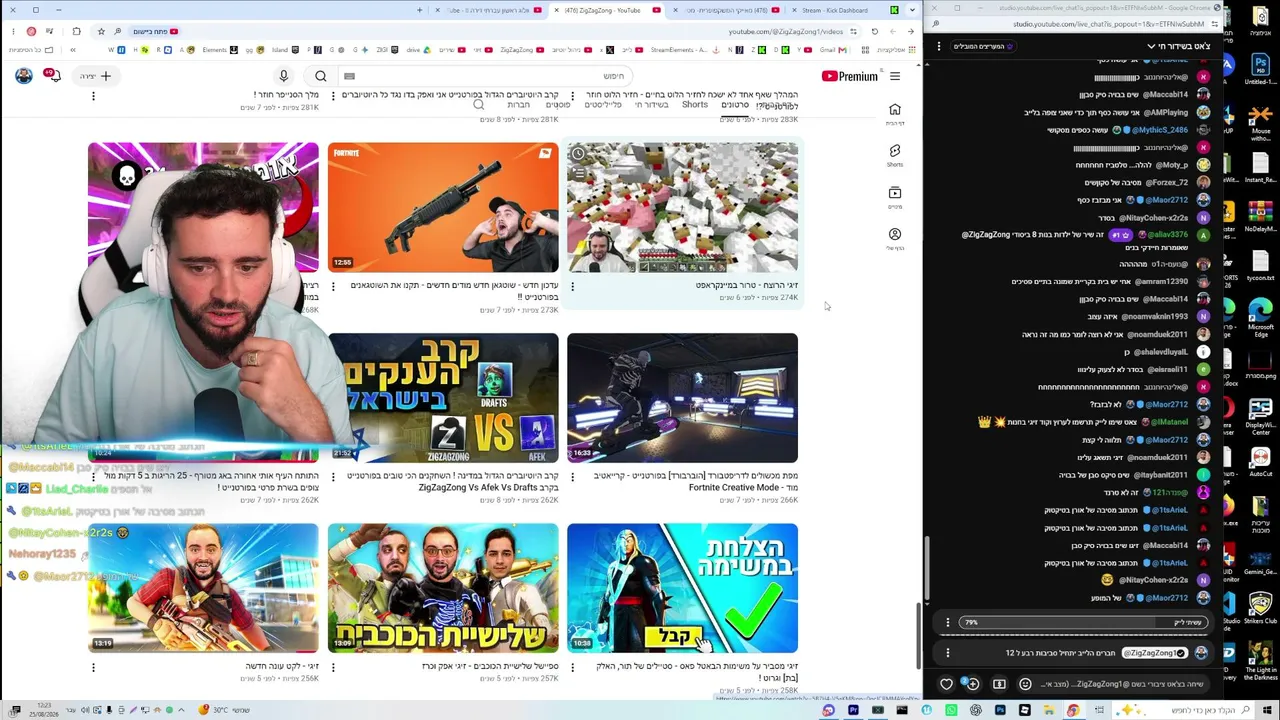Open the channel's Playlists (פלייליסטים) tab

[603, 105]
